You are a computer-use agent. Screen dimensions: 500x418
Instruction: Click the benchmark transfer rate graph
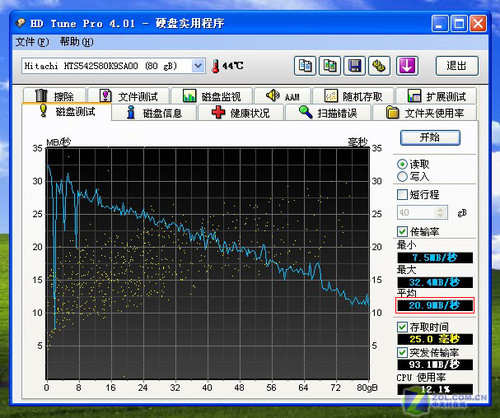pyautogui.click(x=207, y=264)
